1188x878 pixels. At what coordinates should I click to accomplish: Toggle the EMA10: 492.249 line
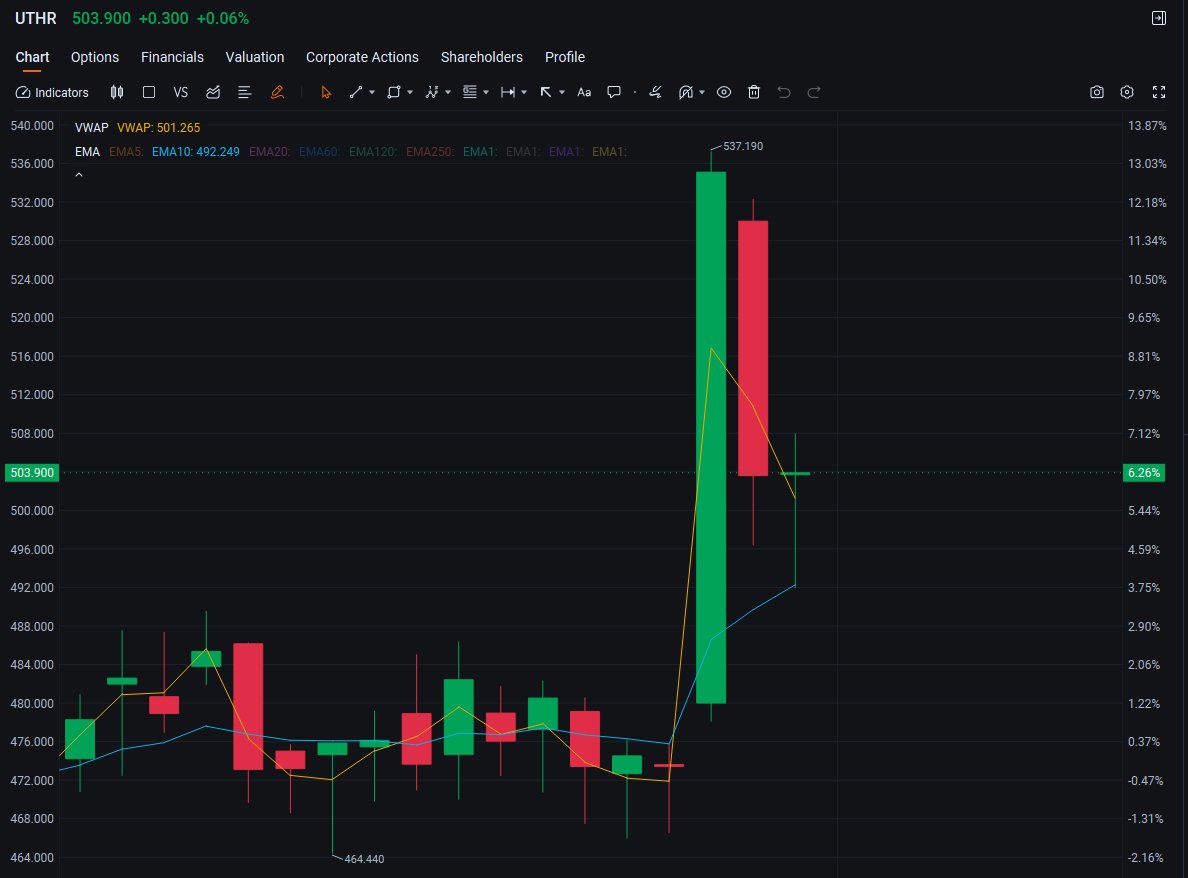(x=195, y=152)
